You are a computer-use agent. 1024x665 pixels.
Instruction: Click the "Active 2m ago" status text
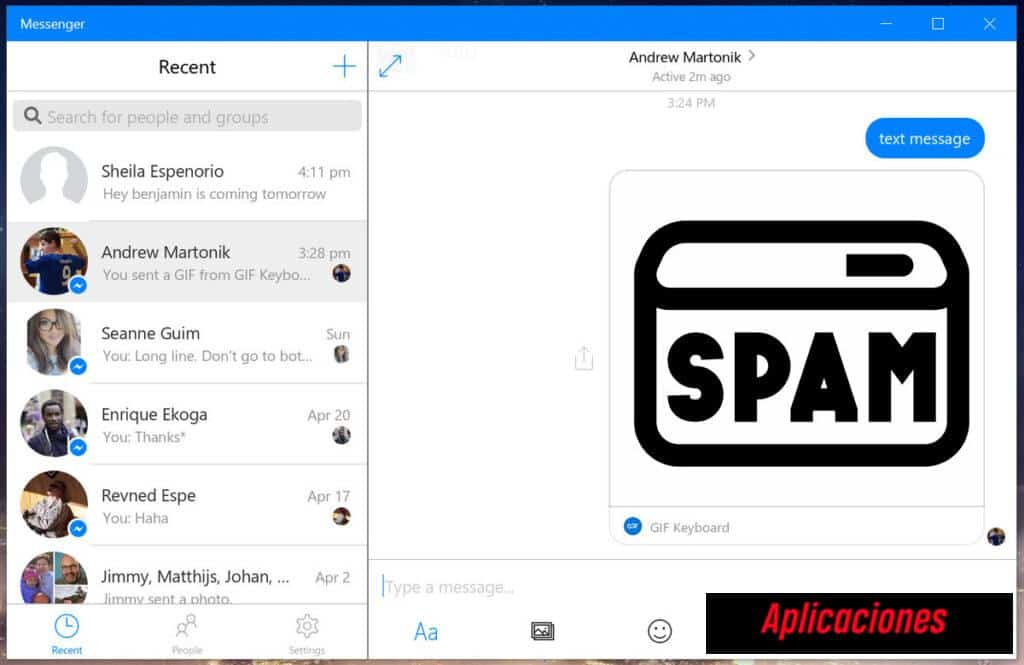pyautogui.click(x=691, y=76)
